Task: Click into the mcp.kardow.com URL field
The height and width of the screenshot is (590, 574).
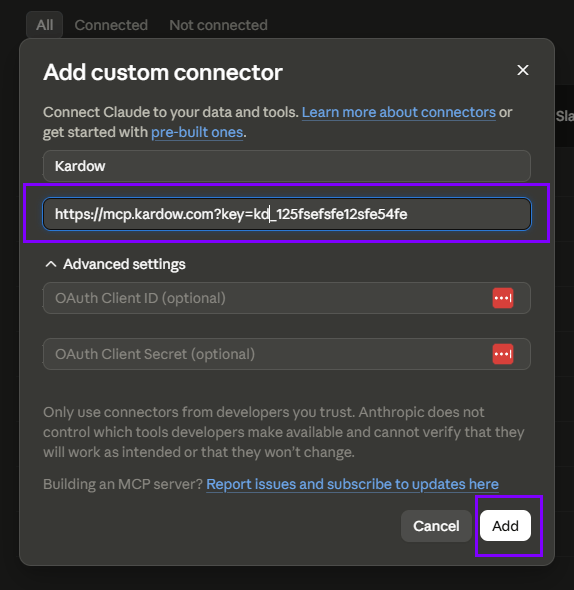Action: 287,214
